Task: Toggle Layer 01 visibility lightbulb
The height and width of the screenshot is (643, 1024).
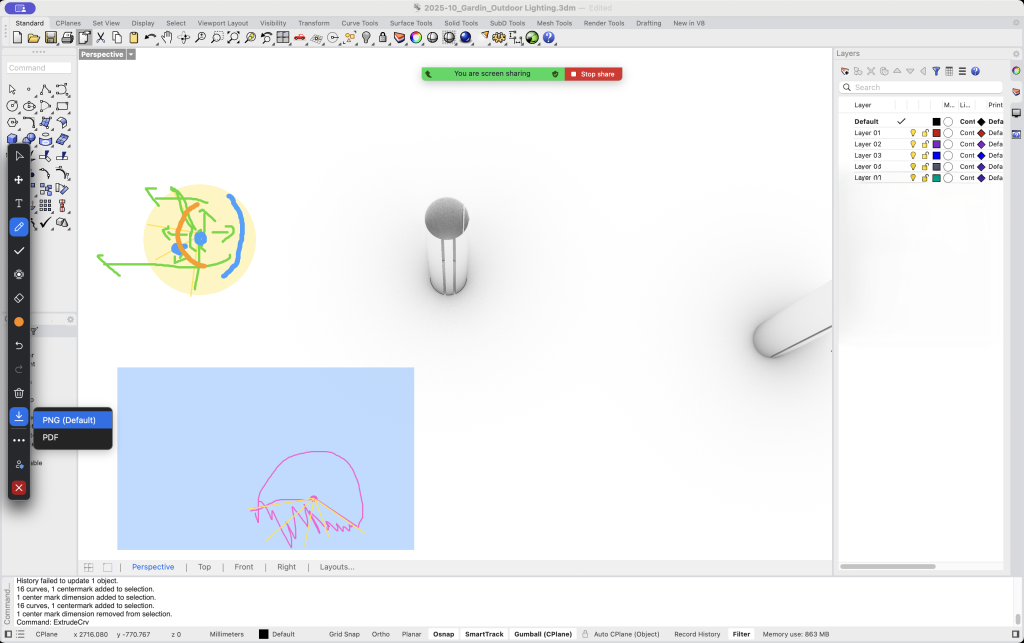Action: click(x=913, y=133)
